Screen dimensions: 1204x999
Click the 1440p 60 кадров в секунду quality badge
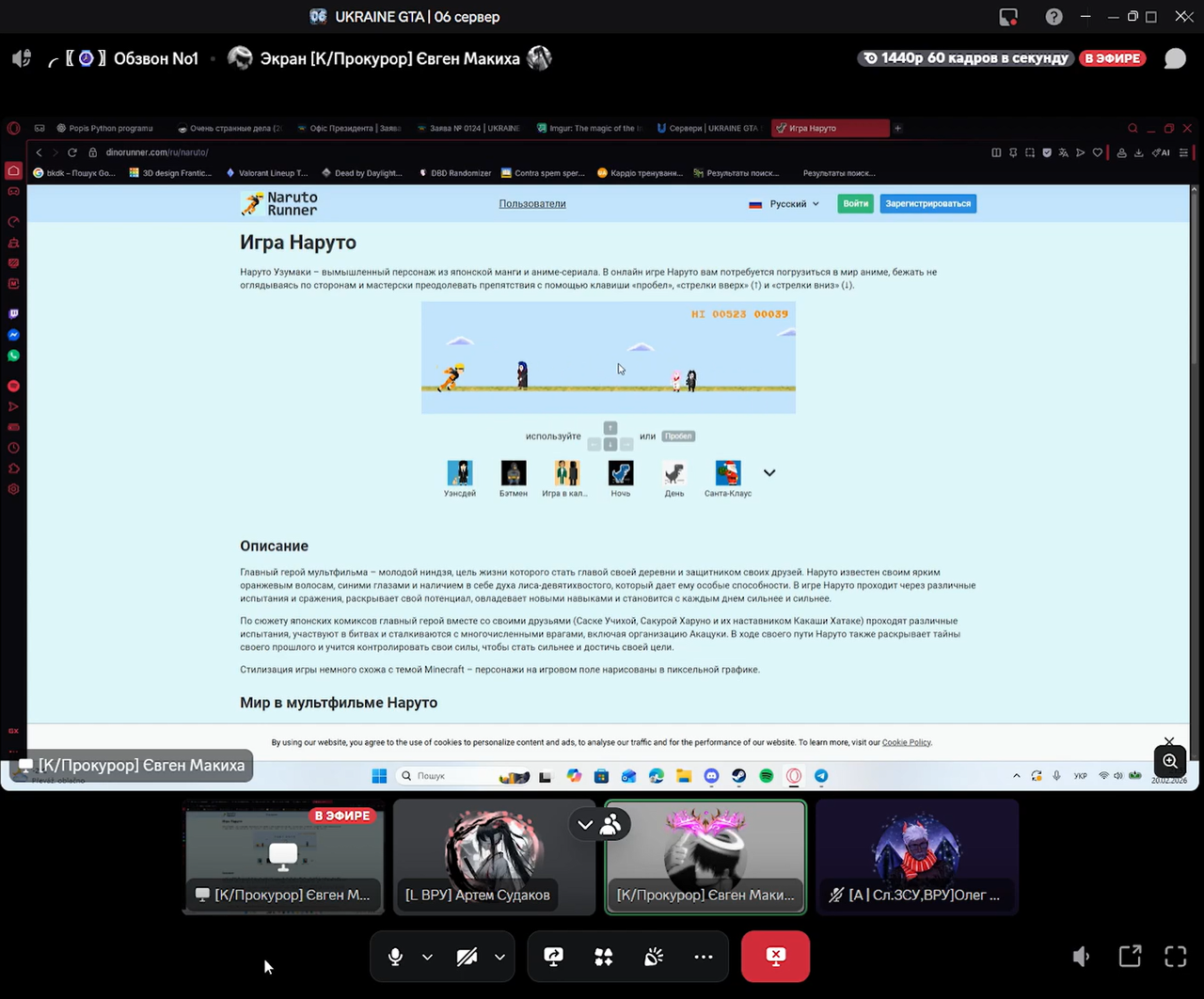pos(966,58)
